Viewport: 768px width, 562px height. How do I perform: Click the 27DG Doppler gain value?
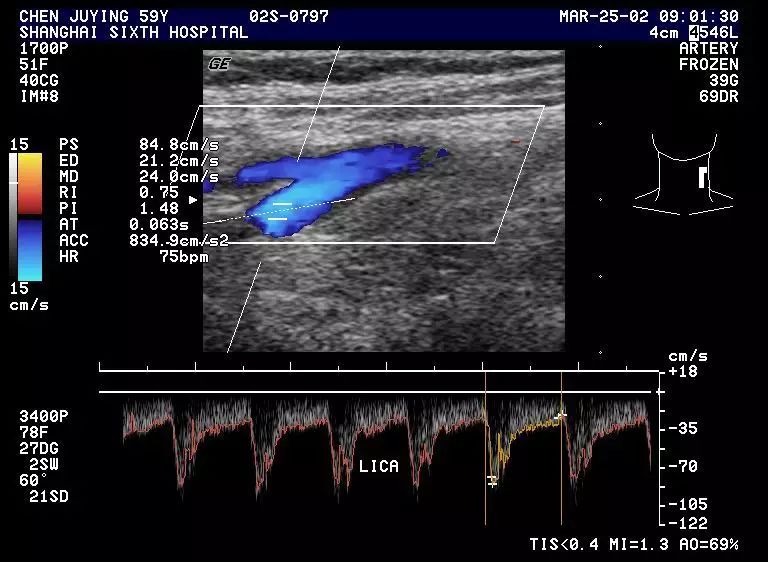(39, 448)
